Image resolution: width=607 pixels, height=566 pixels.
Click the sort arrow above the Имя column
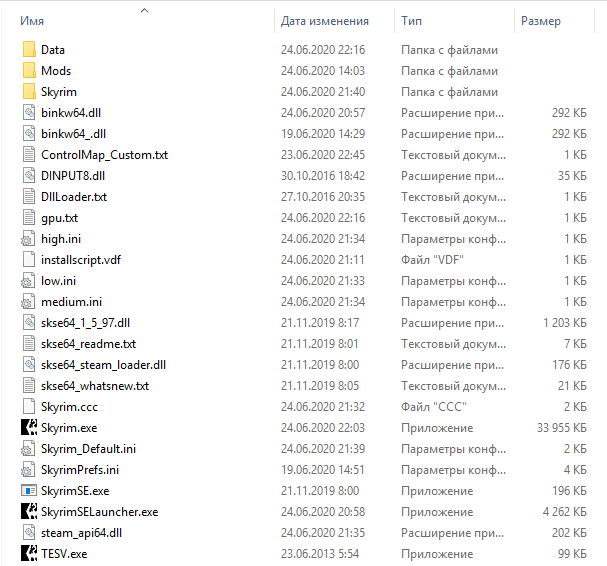click(144, 10)
